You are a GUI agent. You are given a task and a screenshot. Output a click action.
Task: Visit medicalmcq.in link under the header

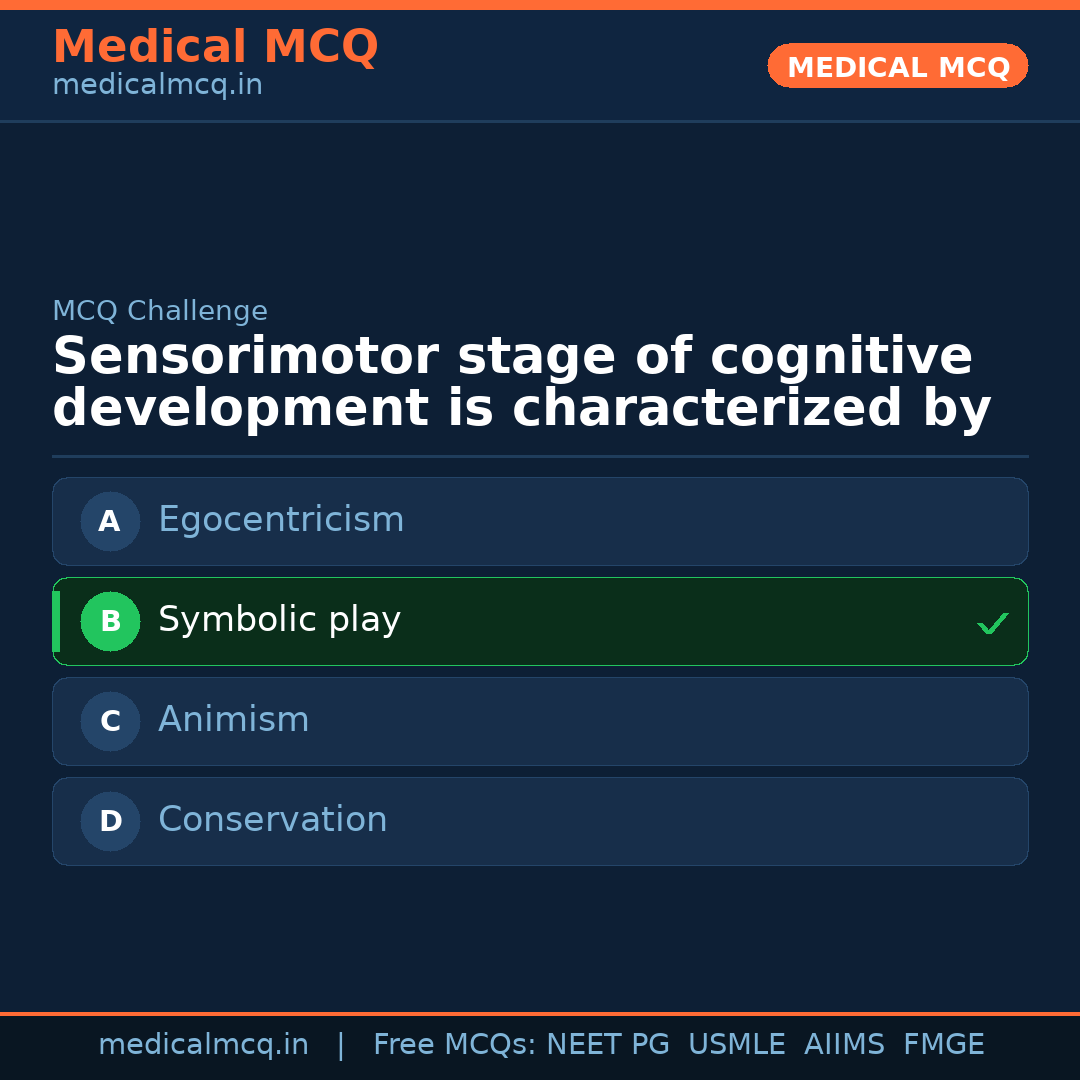[157, 85]
